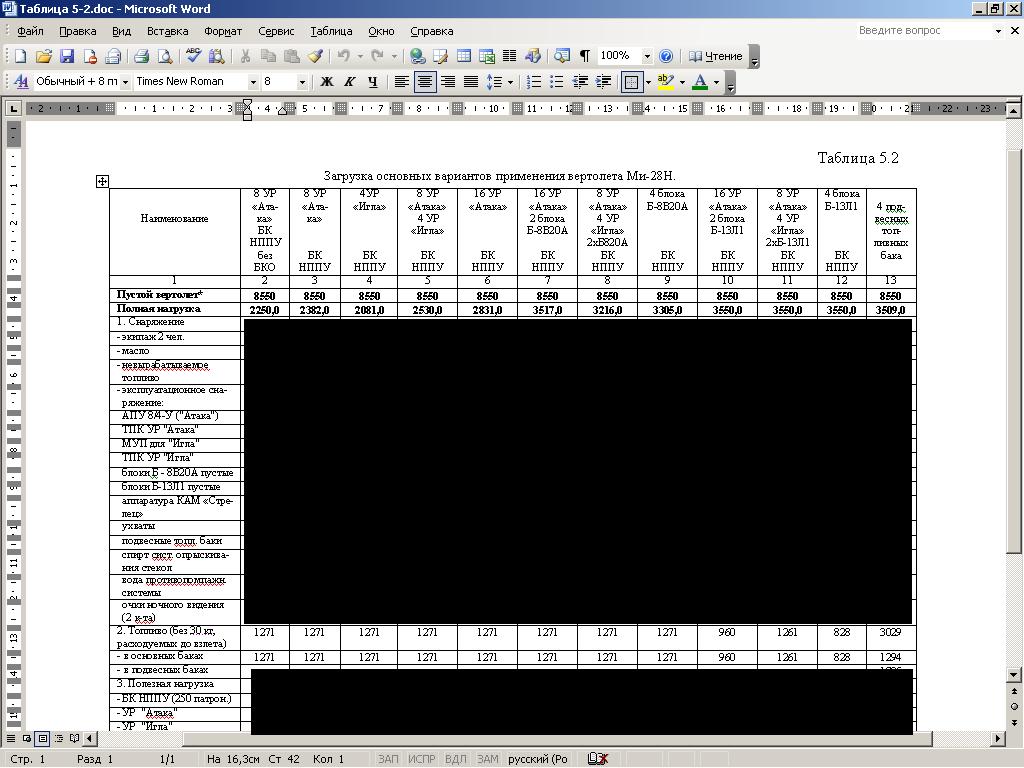
Task: Expand the font size dropdown
Action: [302, 82]
